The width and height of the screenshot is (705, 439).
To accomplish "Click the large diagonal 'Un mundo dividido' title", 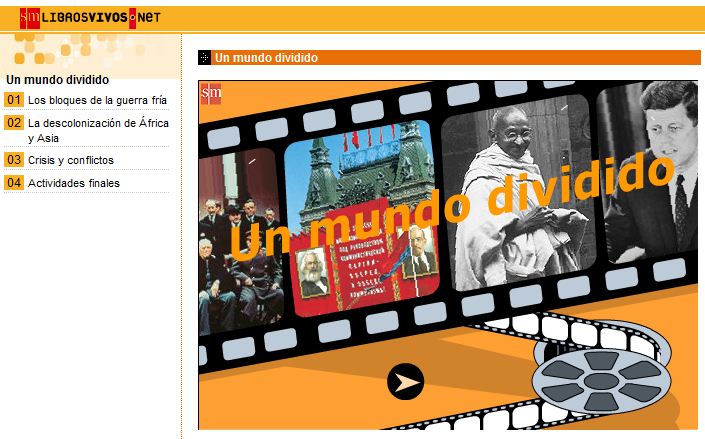I will coord(451,208).
